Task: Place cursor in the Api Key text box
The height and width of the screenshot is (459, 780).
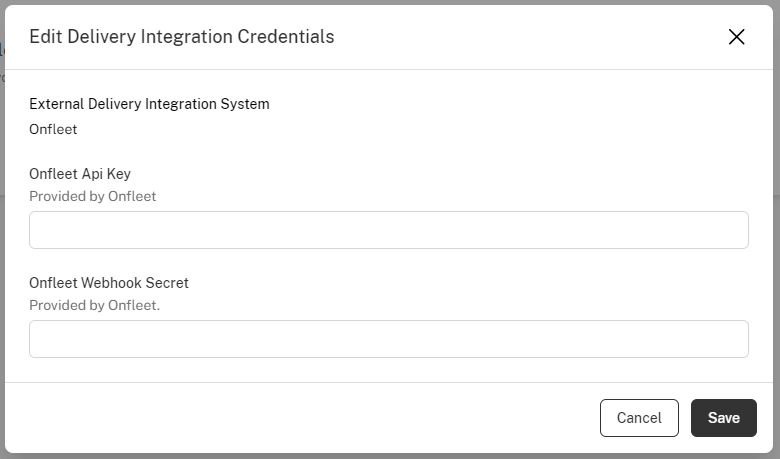Action: [388, 230]
